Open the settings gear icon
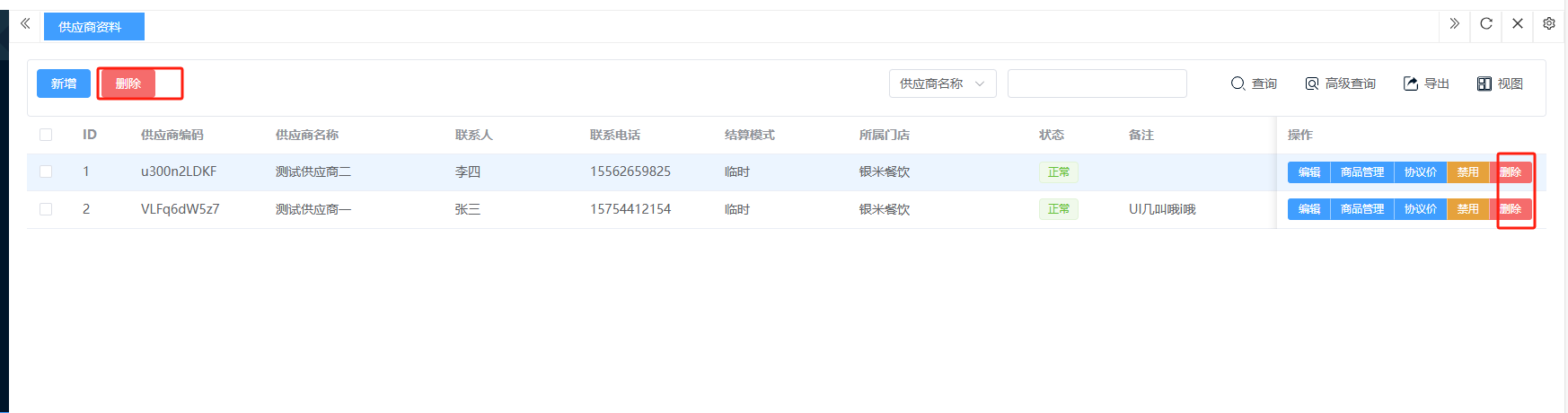 coord(1549,23)
